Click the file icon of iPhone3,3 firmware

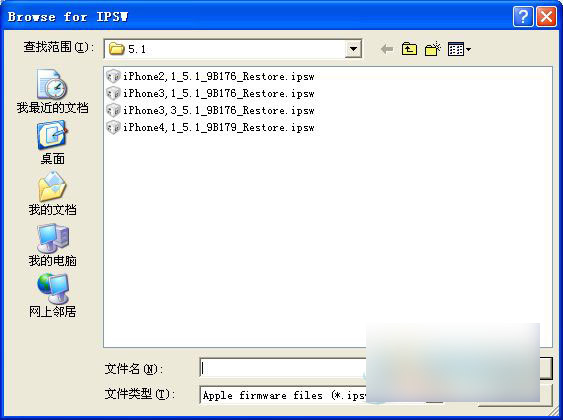coord(113,110)
